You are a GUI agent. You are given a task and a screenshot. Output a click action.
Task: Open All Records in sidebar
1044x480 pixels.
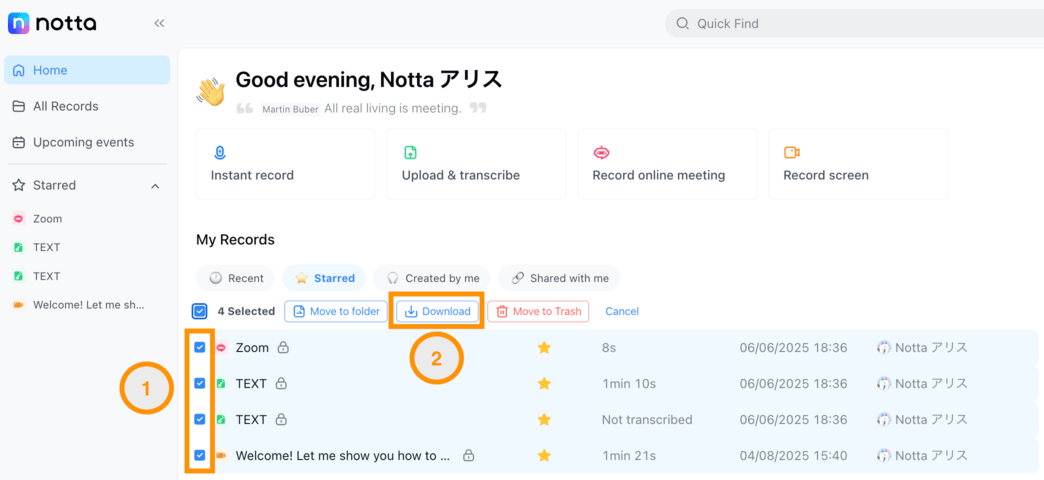click(x=87, y=107)
